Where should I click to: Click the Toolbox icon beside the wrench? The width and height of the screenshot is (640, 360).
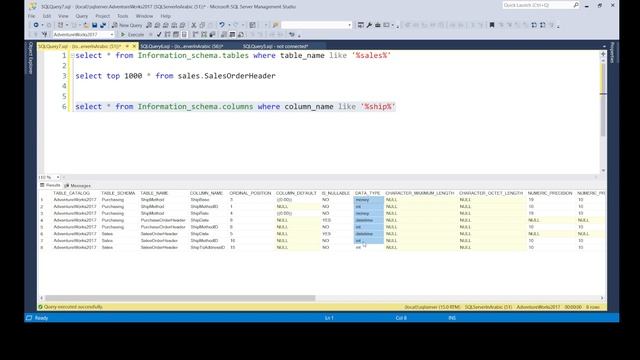click(378, 25)
